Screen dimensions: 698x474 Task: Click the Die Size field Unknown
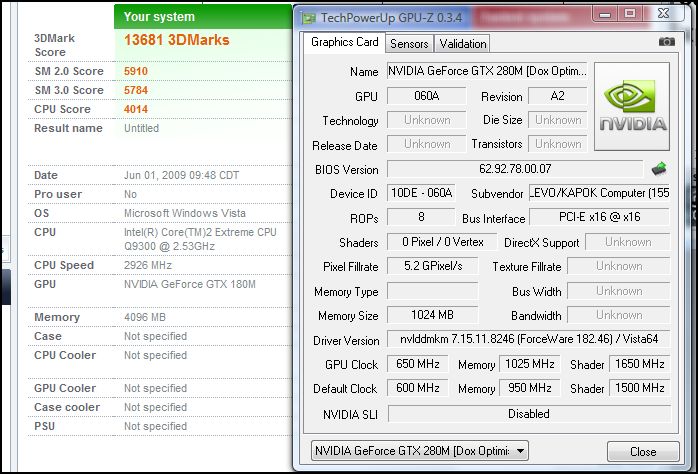tap(558, 120)
